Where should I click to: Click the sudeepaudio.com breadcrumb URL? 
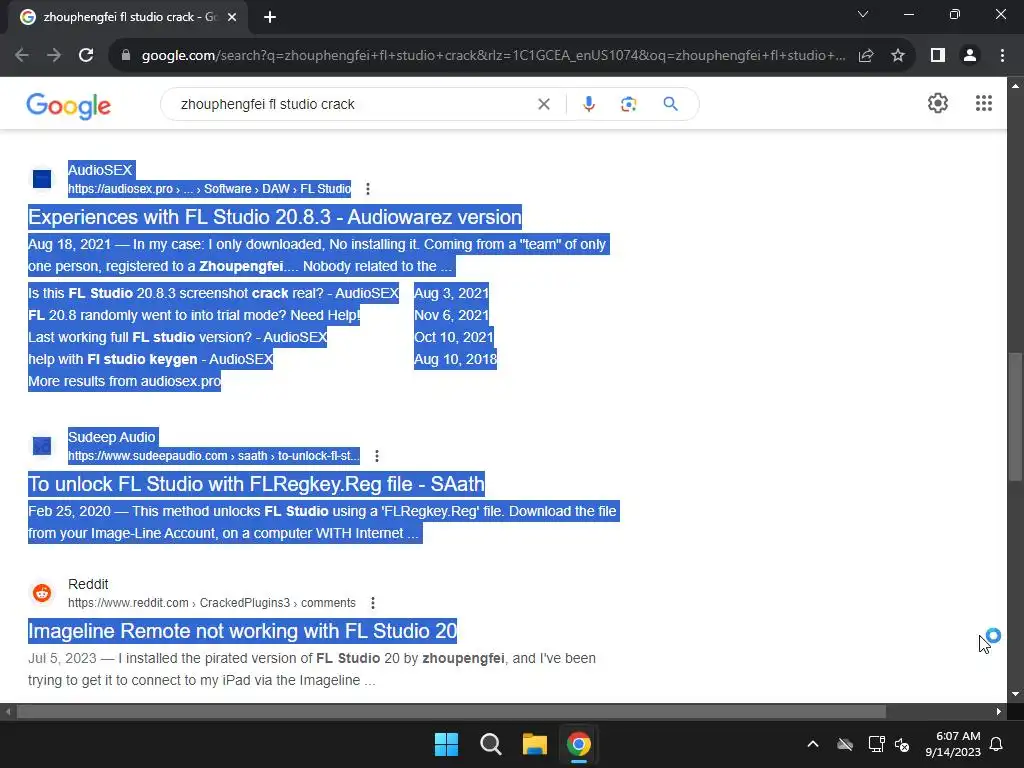pyautogui.click(x=214, y=456)
